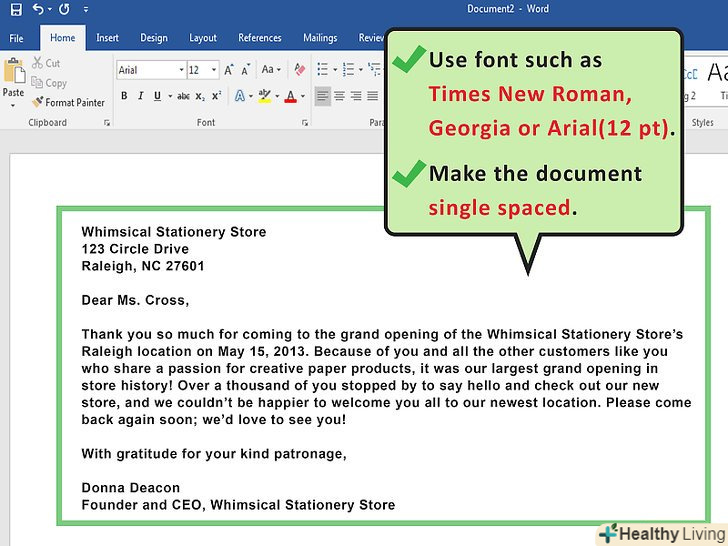Image resolution: width=728 pixels, height=546 pixels.
Task: Click 'Founder and CEO, Whimsical Stationery Store' line
Action: pos(238,505)
